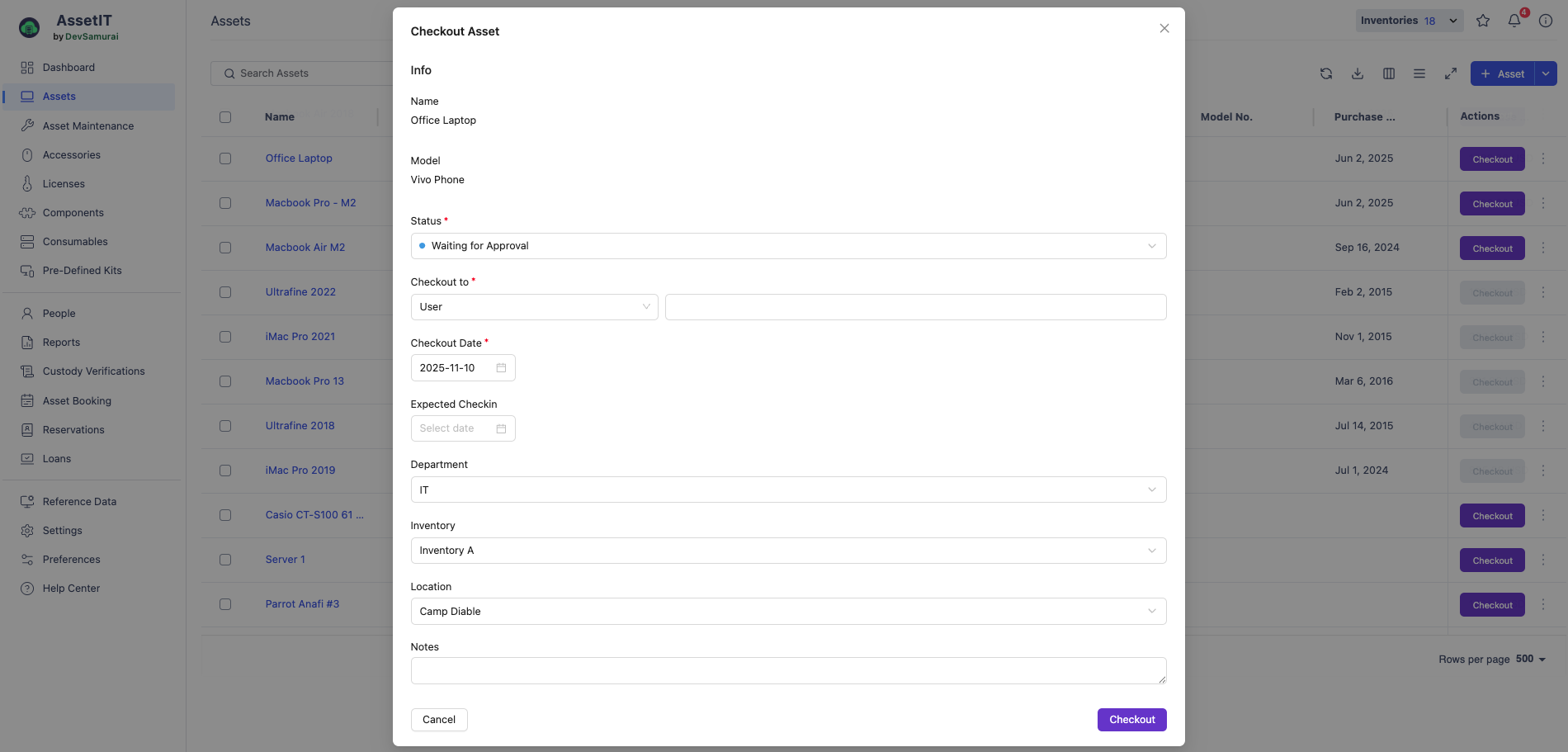The image size is (1568, 752).
Task: Close the Checkout Asset dialog
Action: point(1164,28)
